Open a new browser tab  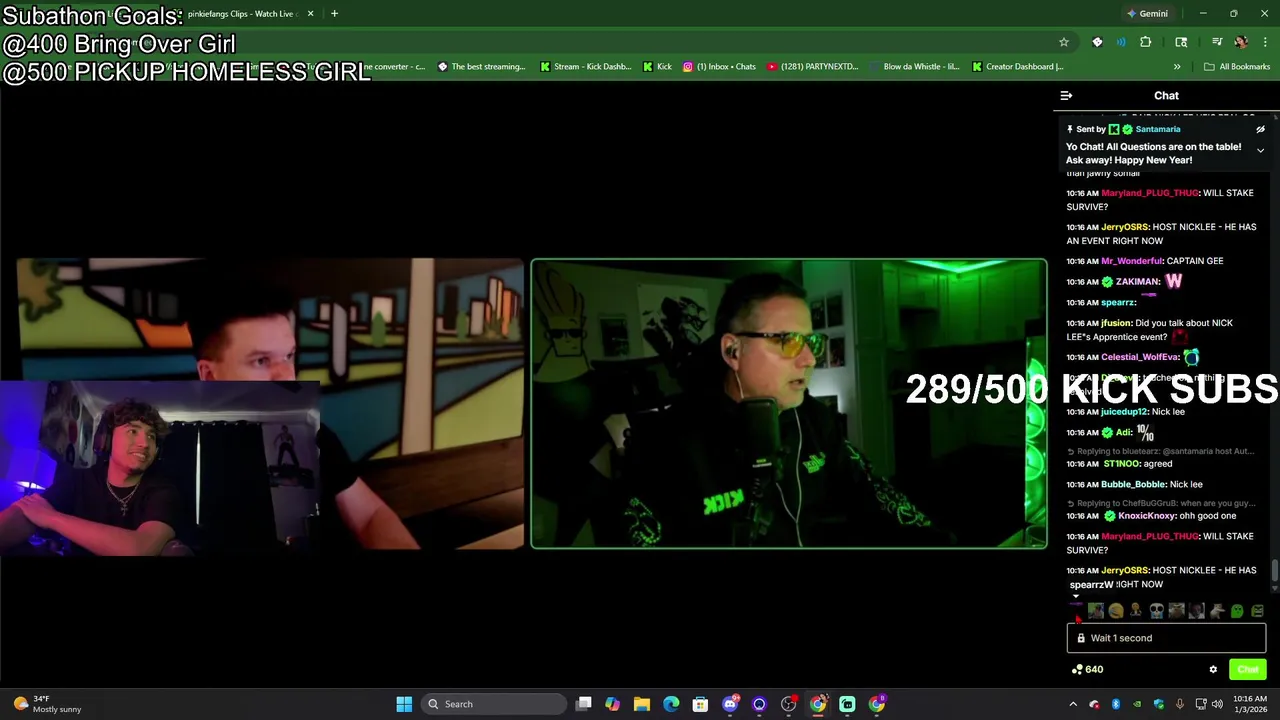tap(334, 14)
